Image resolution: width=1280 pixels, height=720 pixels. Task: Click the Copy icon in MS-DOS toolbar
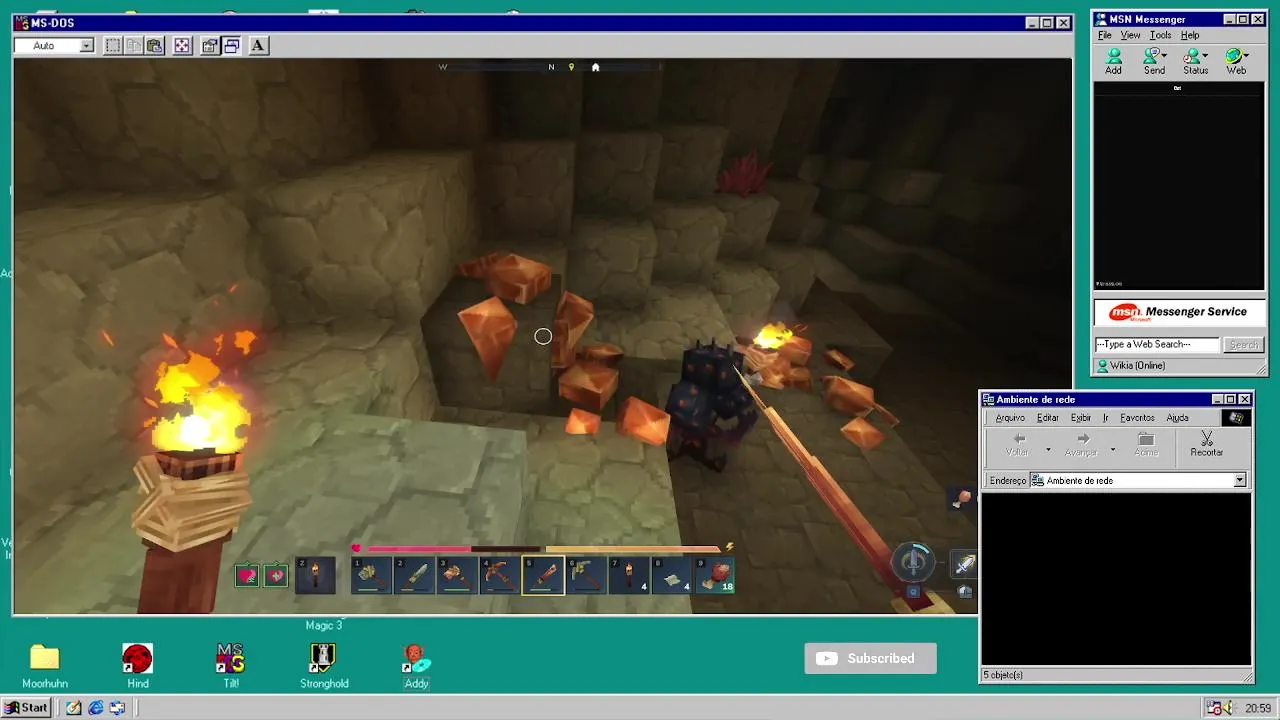coord(134,45)
